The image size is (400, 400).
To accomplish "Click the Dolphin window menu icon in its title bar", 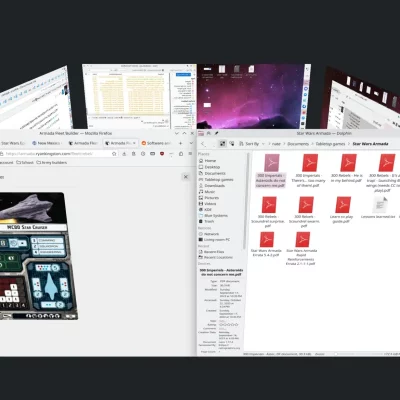I will click(x=201, y=133).
